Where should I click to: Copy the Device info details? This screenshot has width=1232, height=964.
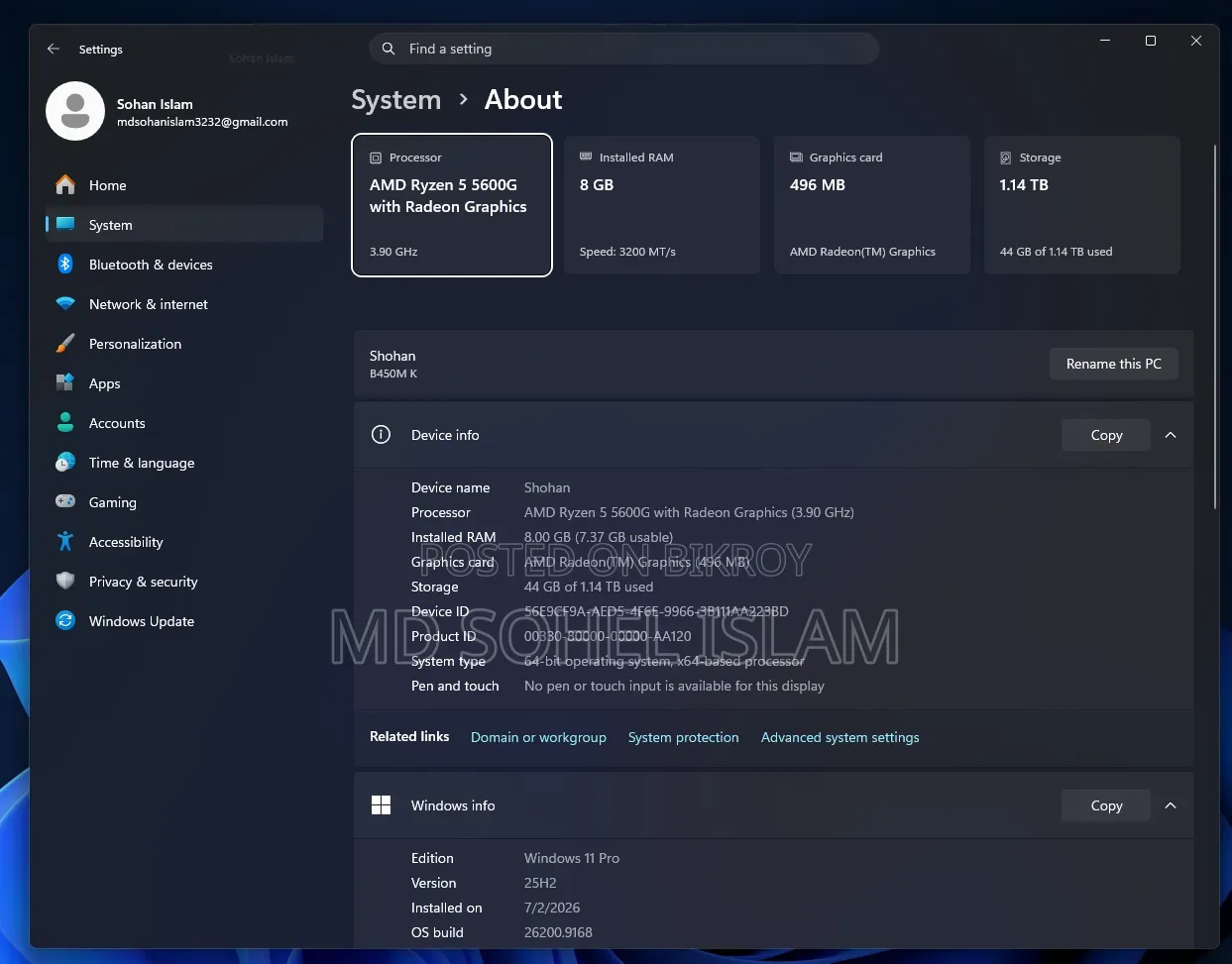1106,435
